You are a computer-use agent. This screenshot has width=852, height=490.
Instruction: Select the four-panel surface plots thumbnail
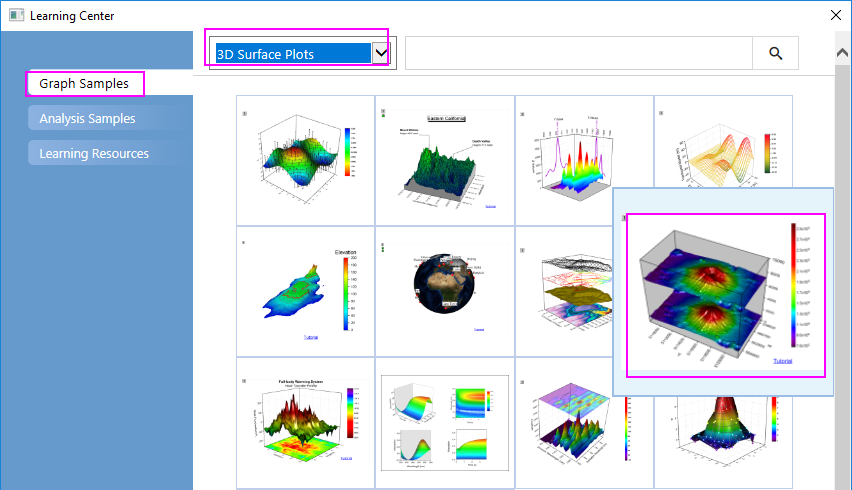(x=444, y=422)
